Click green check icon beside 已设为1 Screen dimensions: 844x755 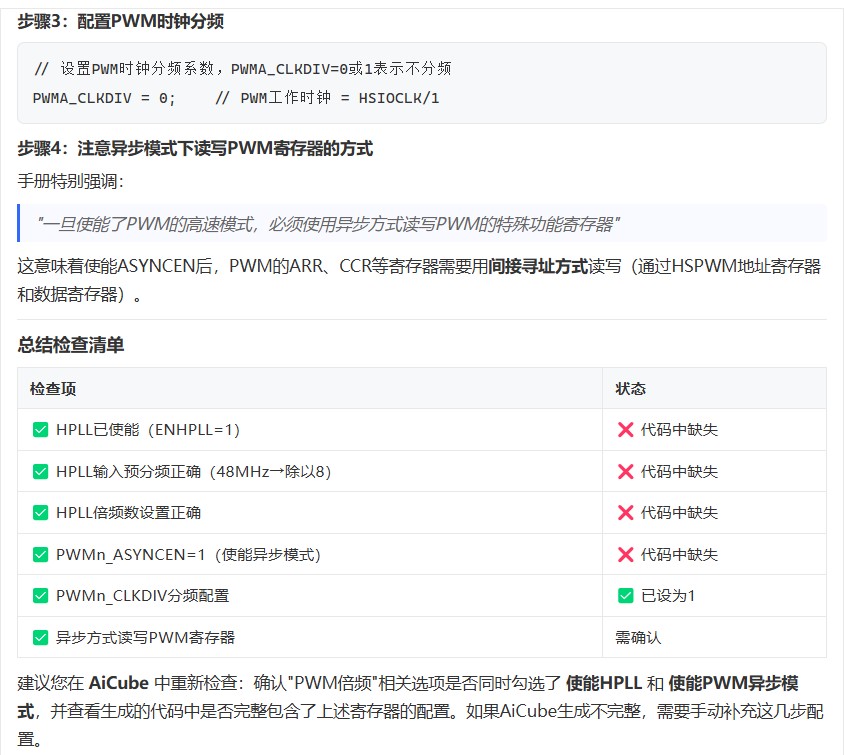click(x=625, y=596)
